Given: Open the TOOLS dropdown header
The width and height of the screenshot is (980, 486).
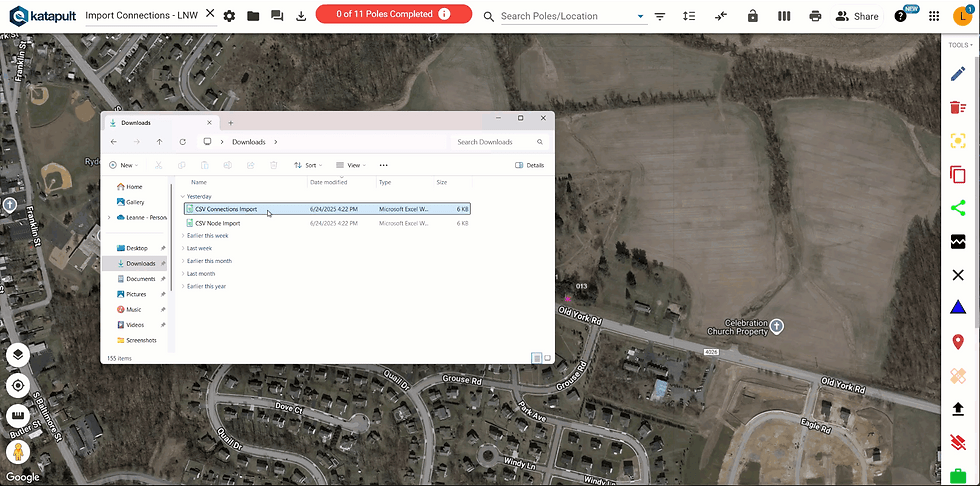Looking at the screenshot, I should click(960, 45).
